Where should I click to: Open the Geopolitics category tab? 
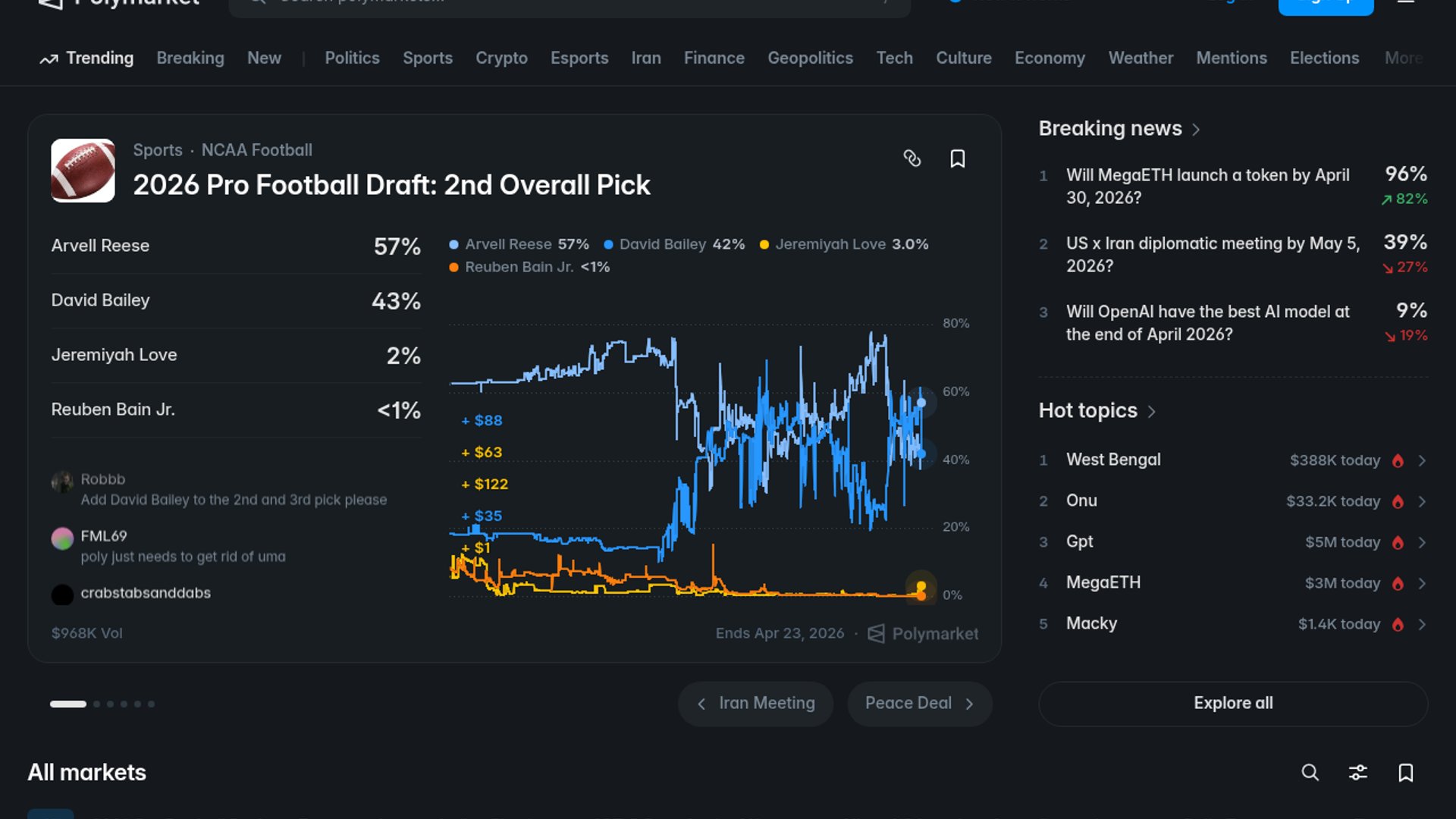pyautogui.click(x=810, y=58)
